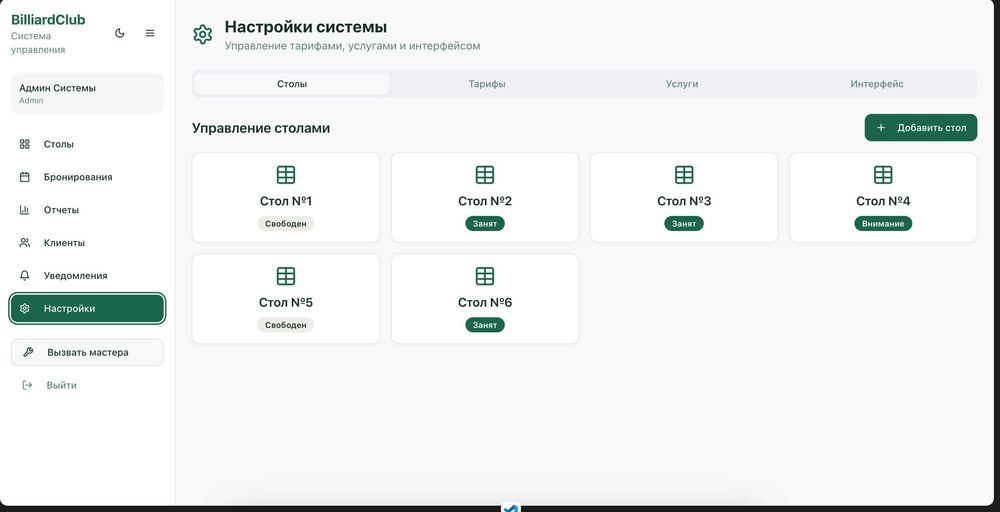
Task: Click the Стол №1 title text
Action: [x=286, y=201]
